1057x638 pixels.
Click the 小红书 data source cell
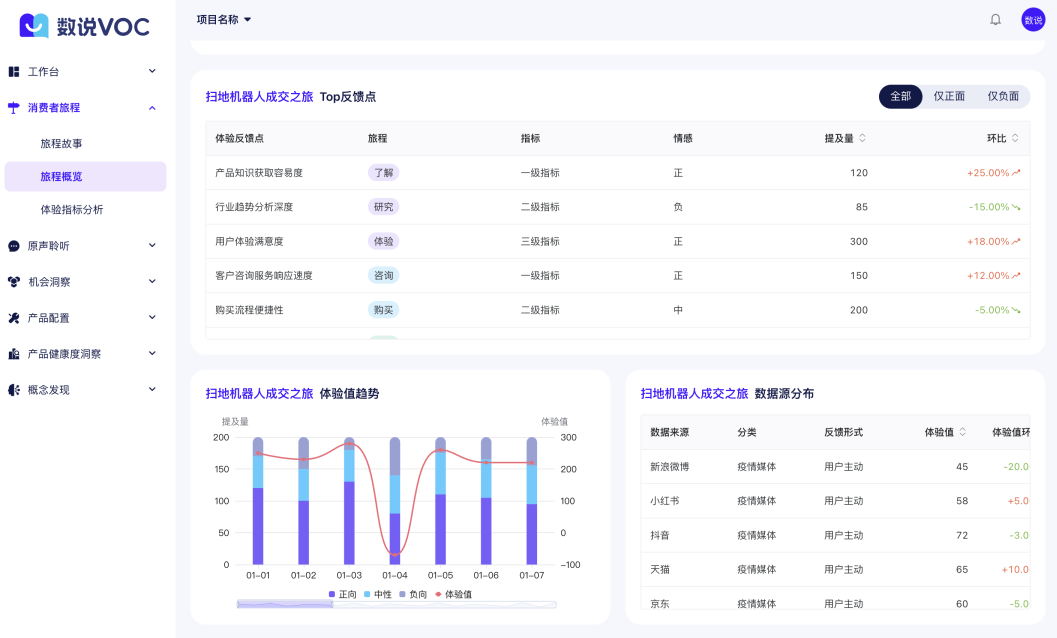665,501
